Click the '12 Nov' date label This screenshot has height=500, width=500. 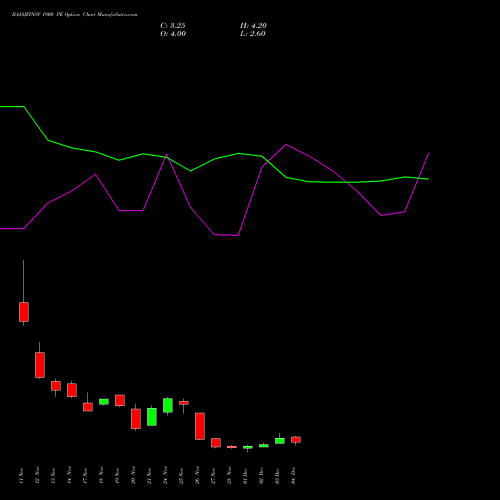point(37,476)
